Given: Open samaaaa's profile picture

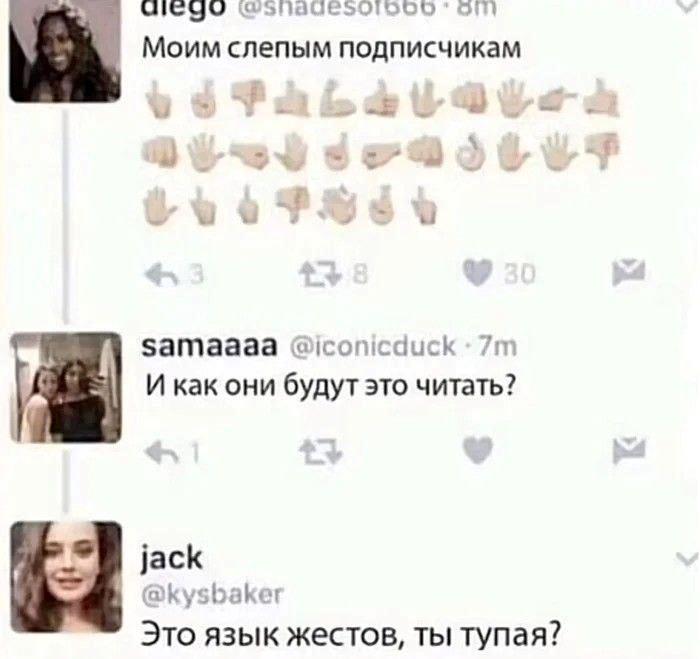Looking at the screenshot, I should [x=66, y=388].
